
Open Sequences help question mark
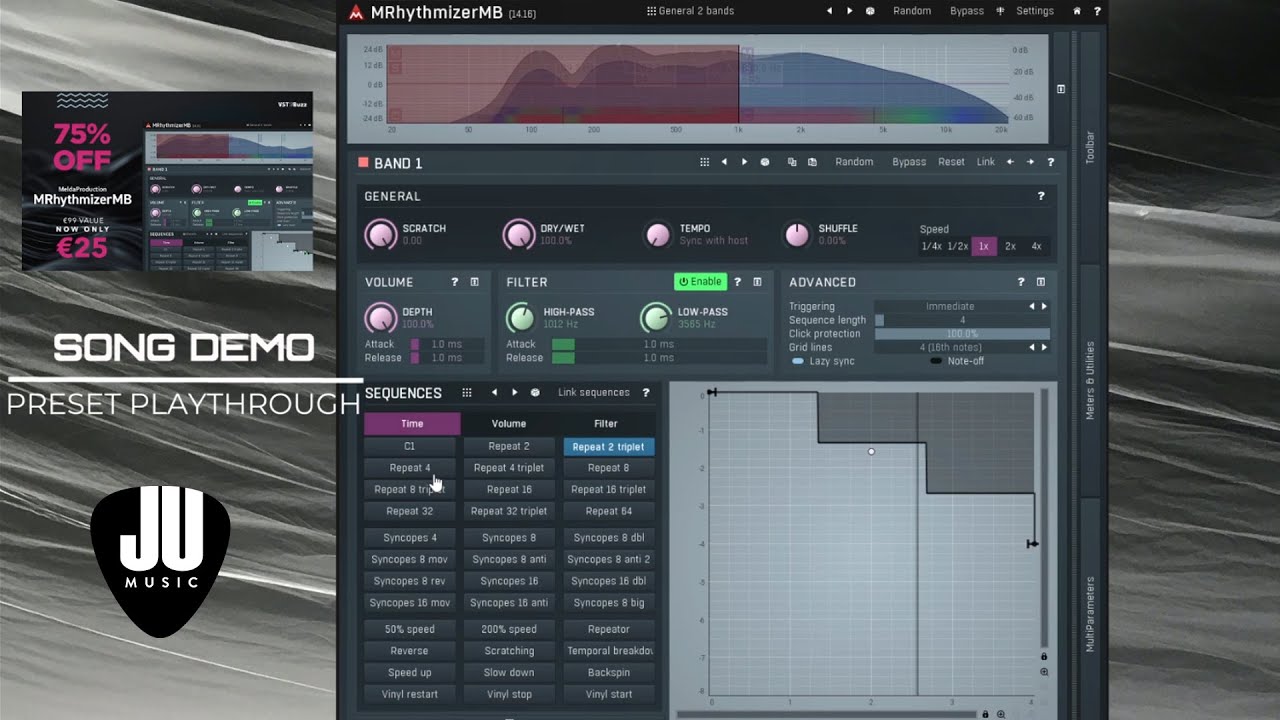click(x=646, y=393)
